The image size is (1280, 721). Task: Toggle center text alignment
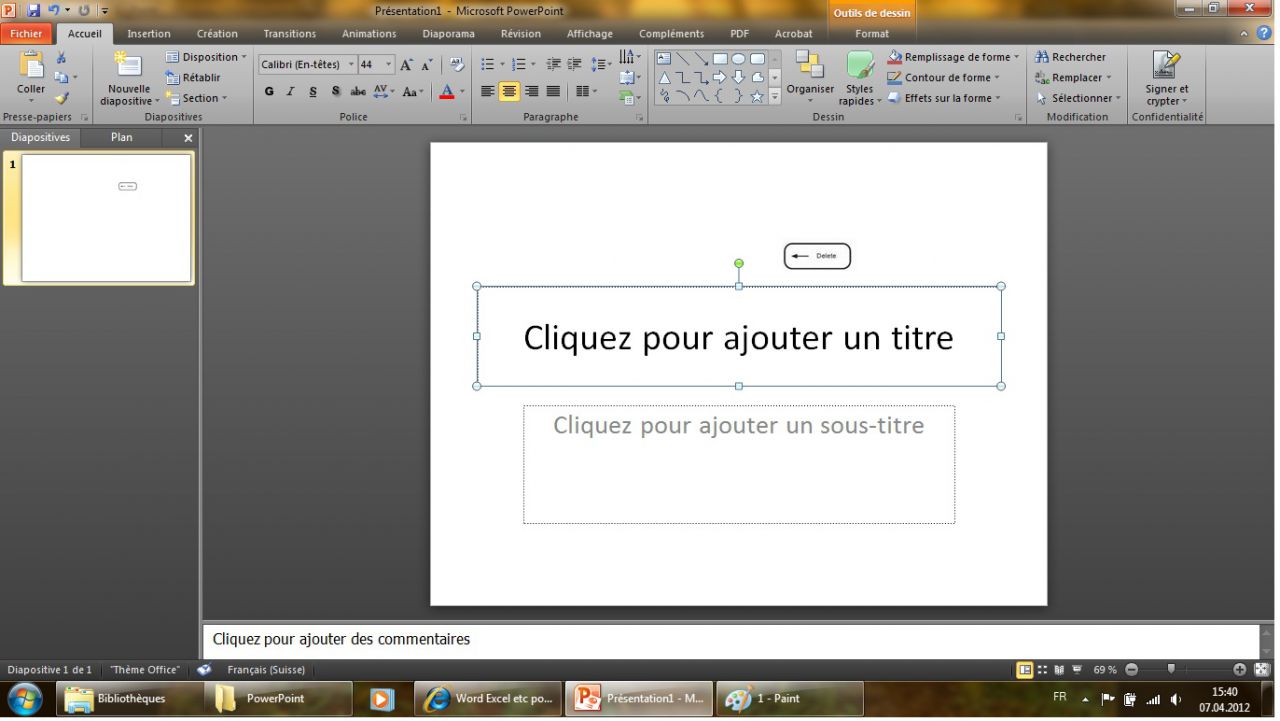coord(509,92)
